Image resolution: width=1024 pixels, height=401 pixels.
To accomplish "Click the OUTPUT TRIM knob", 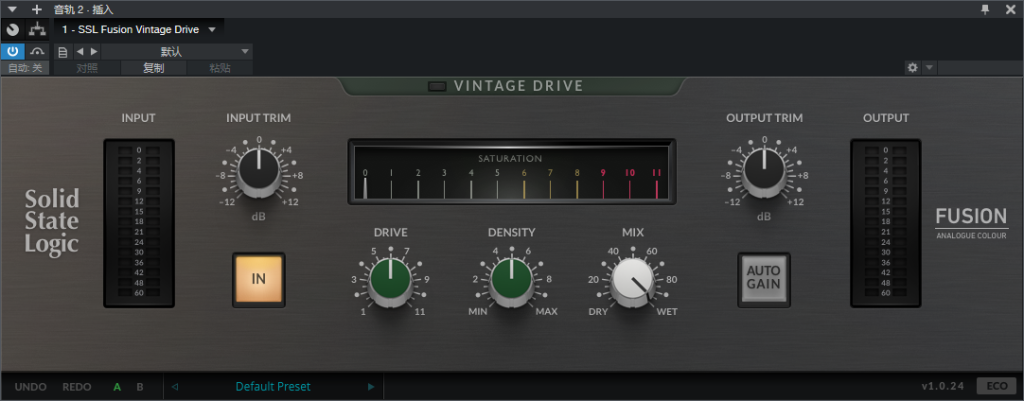I will tap(764, 171).
